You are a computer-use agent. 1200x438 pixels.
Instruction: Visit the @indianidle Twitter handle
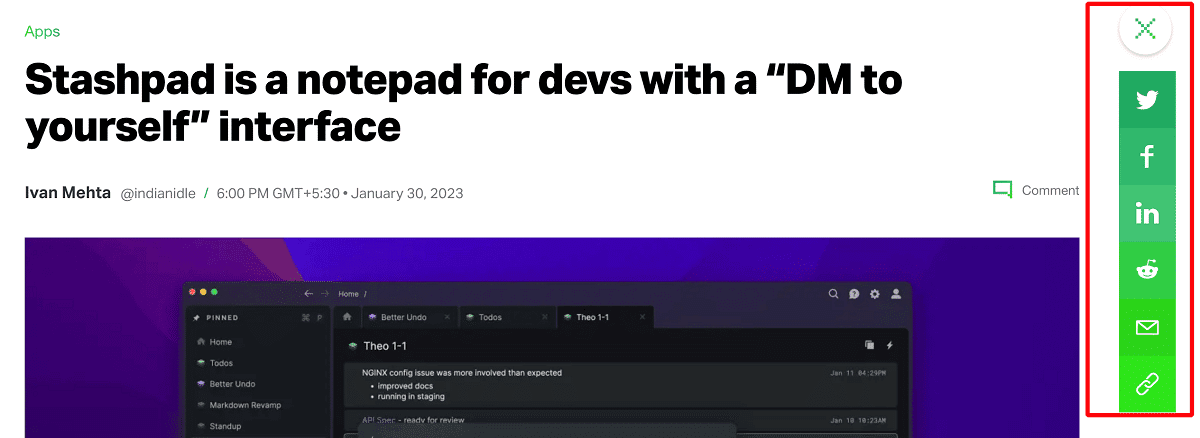158,192
